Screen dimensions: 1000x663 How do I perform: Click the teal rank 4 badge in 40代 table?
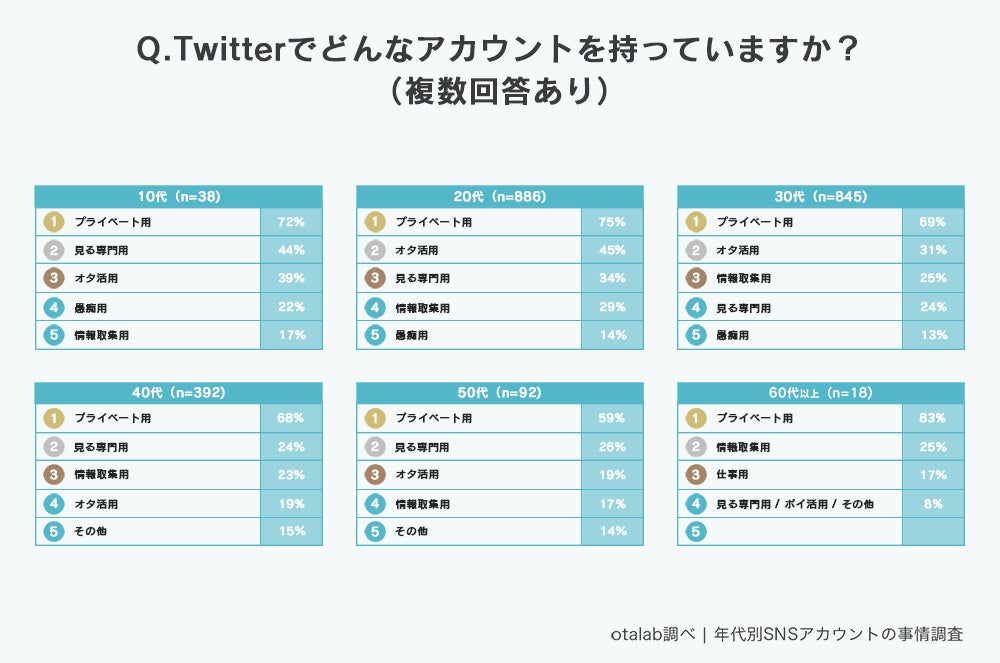(x=52, y=504)
